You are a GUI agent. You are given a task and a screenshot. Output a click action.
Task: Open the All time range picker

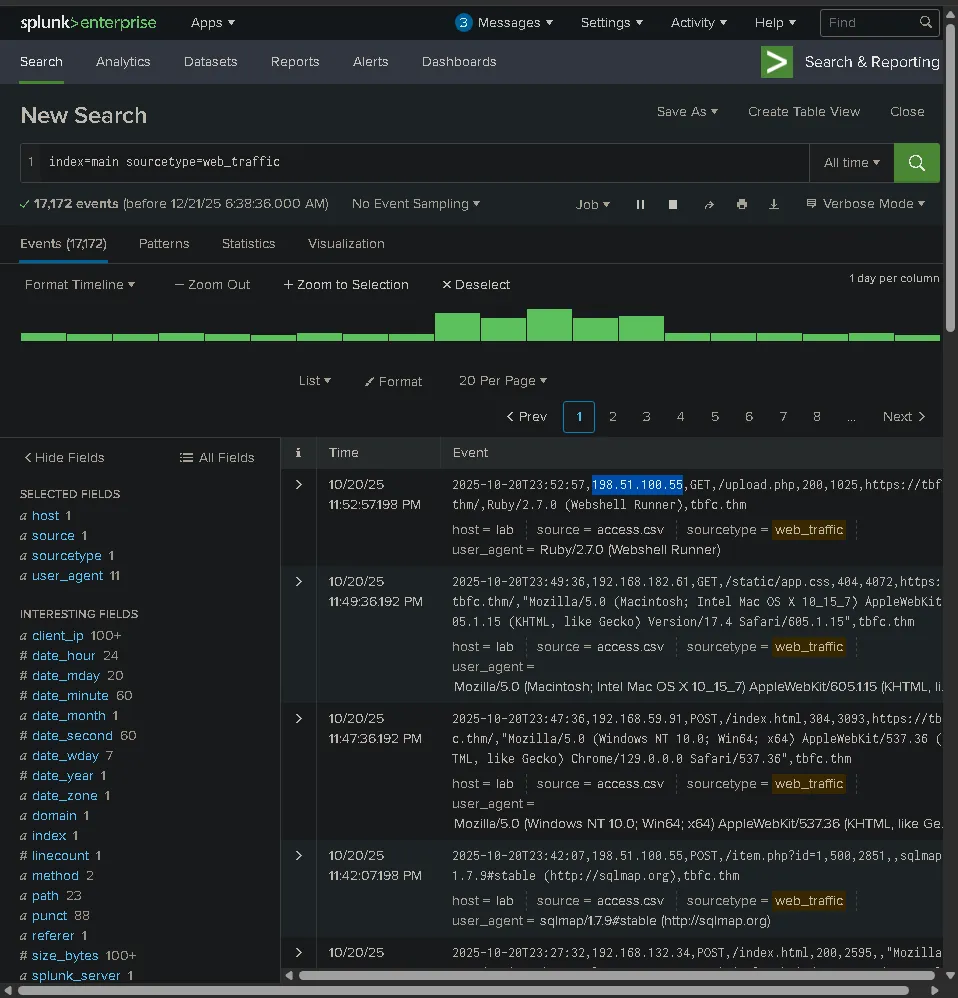[x=851, y=162]
